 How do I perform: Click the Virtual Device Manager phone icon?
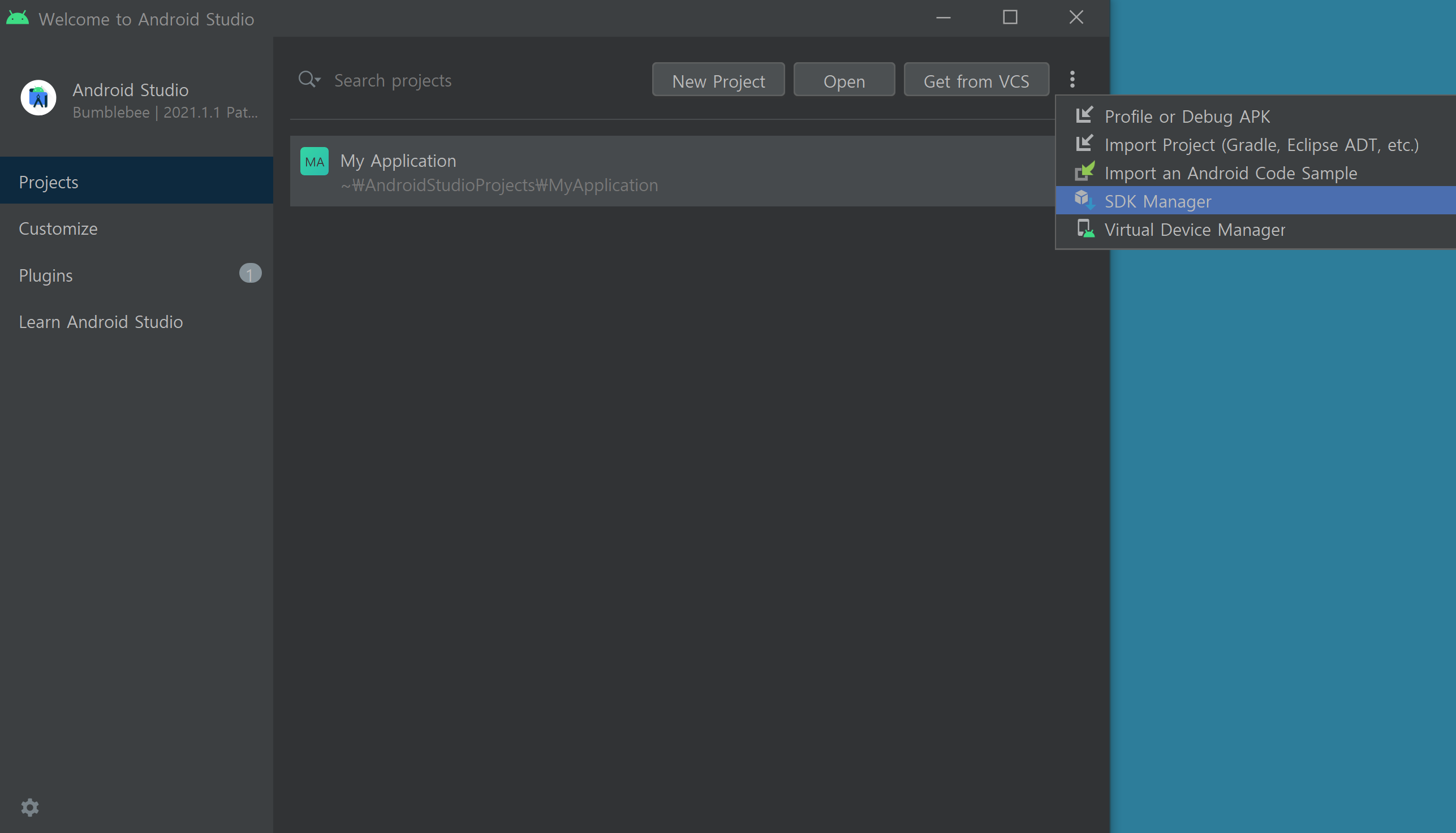point(1085,229)
